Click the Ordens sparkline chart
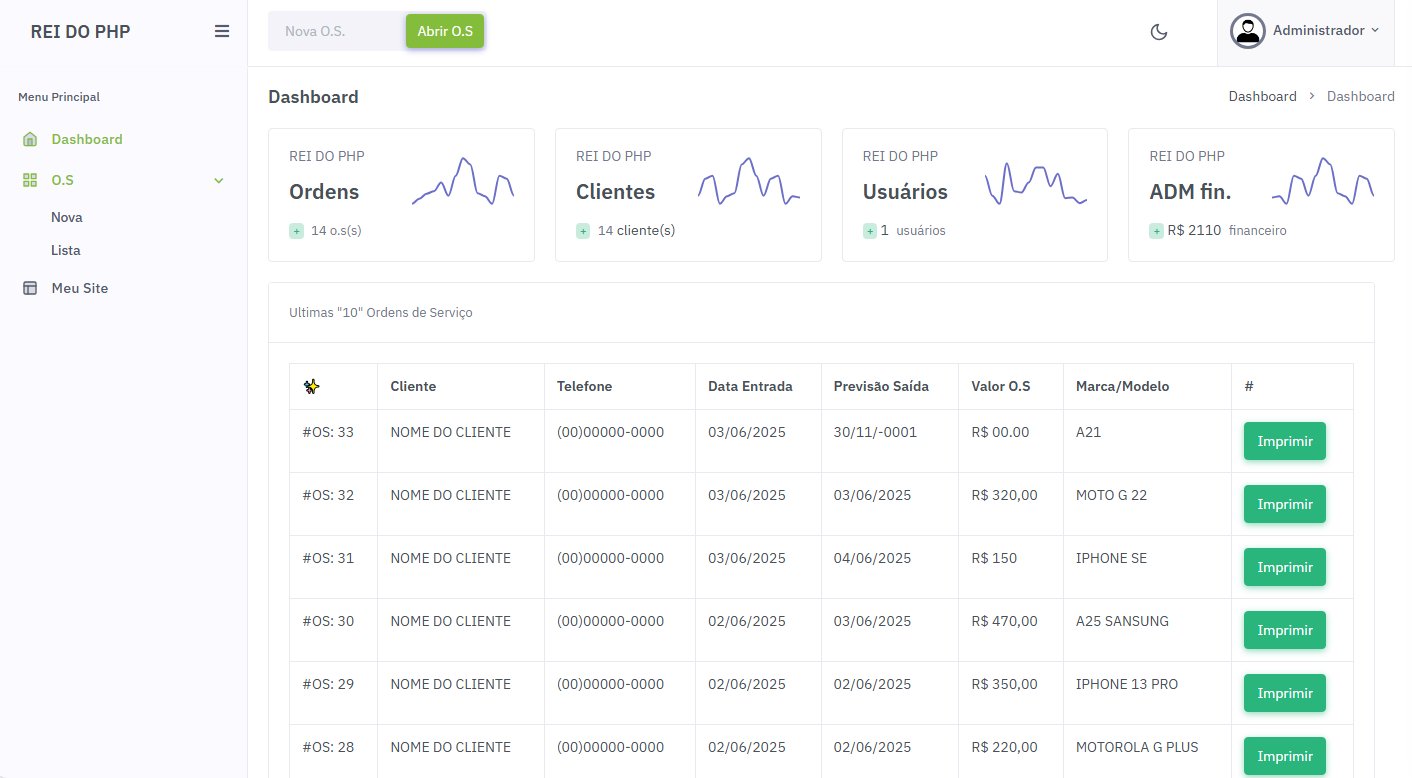1412x778 pixels. click(462, 182)
